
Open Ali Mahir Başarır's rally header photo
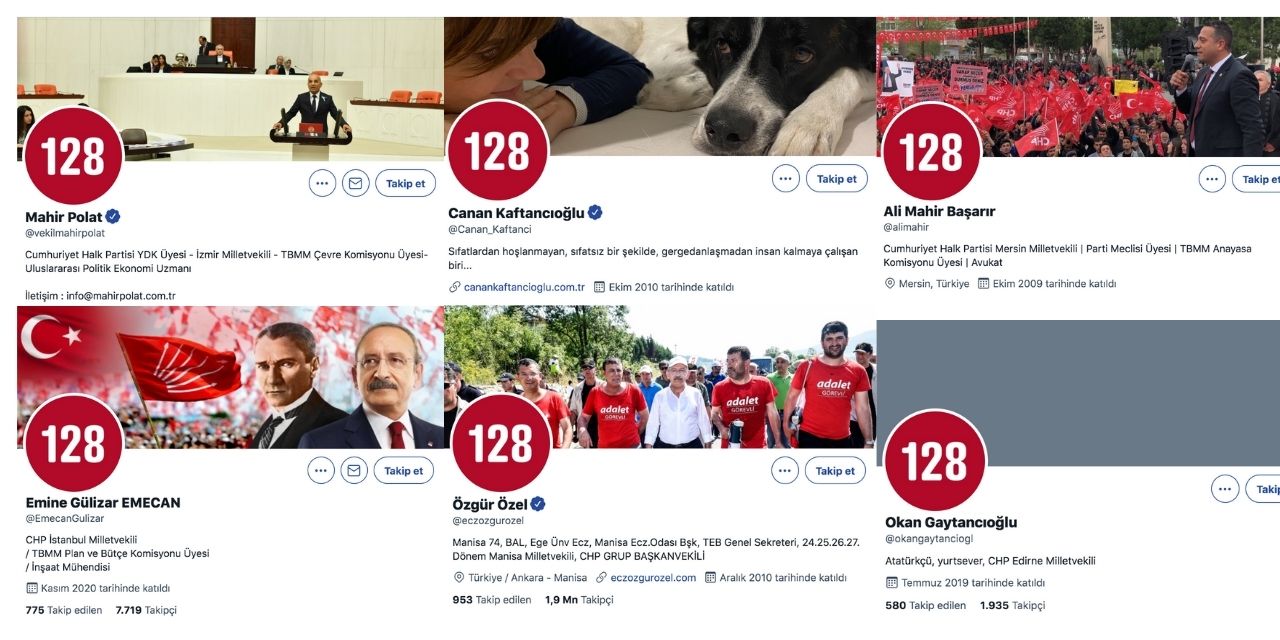coord(1078,86)
